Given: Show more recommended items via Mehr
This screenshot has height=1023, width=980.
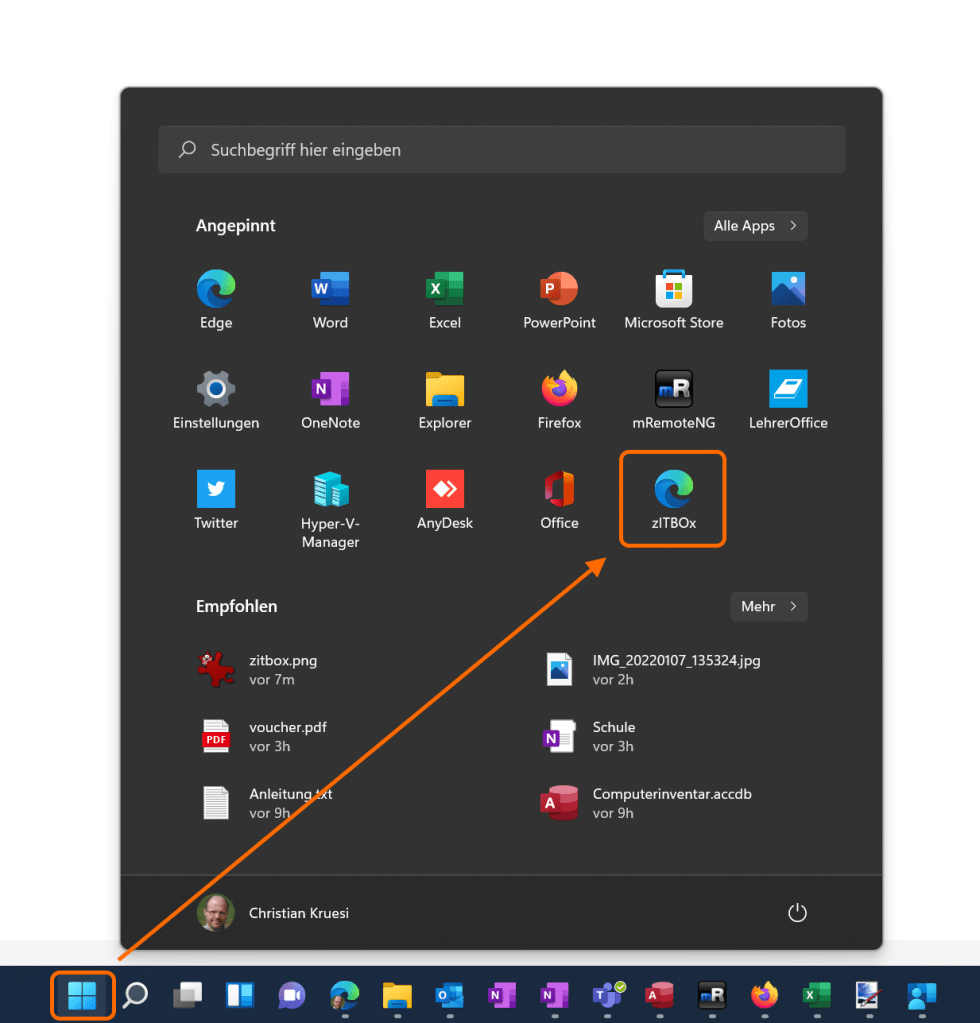Looking at the screenshot, I should coord(768,606).
